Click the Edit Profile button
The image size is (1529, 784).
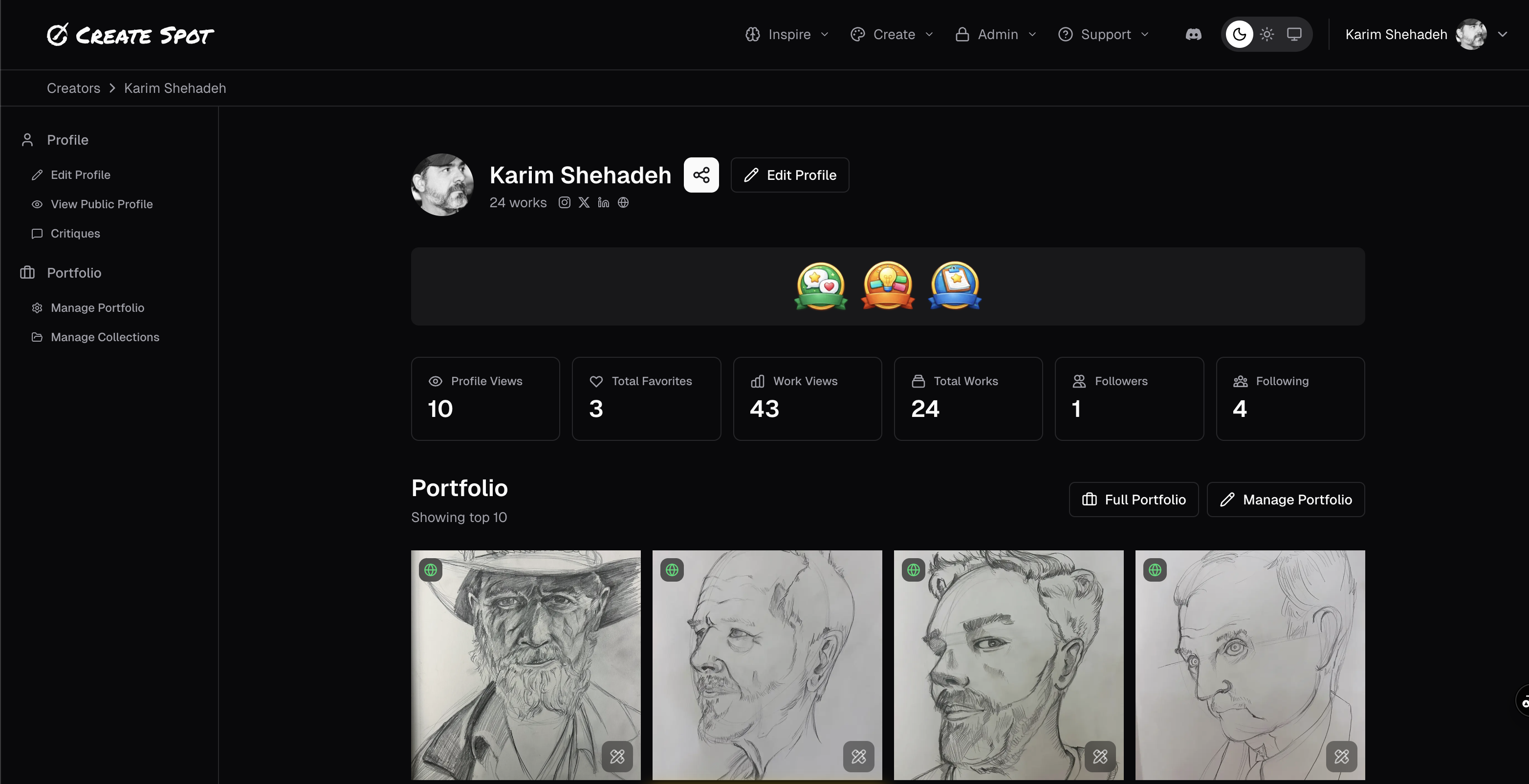(x=789, y=175)
